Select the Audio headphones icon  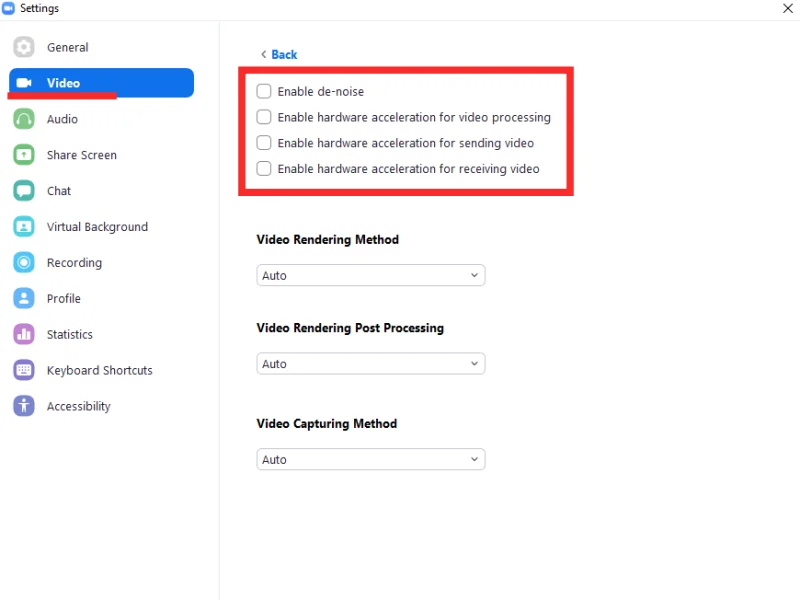pyautogui.click(x=24, y=119)
